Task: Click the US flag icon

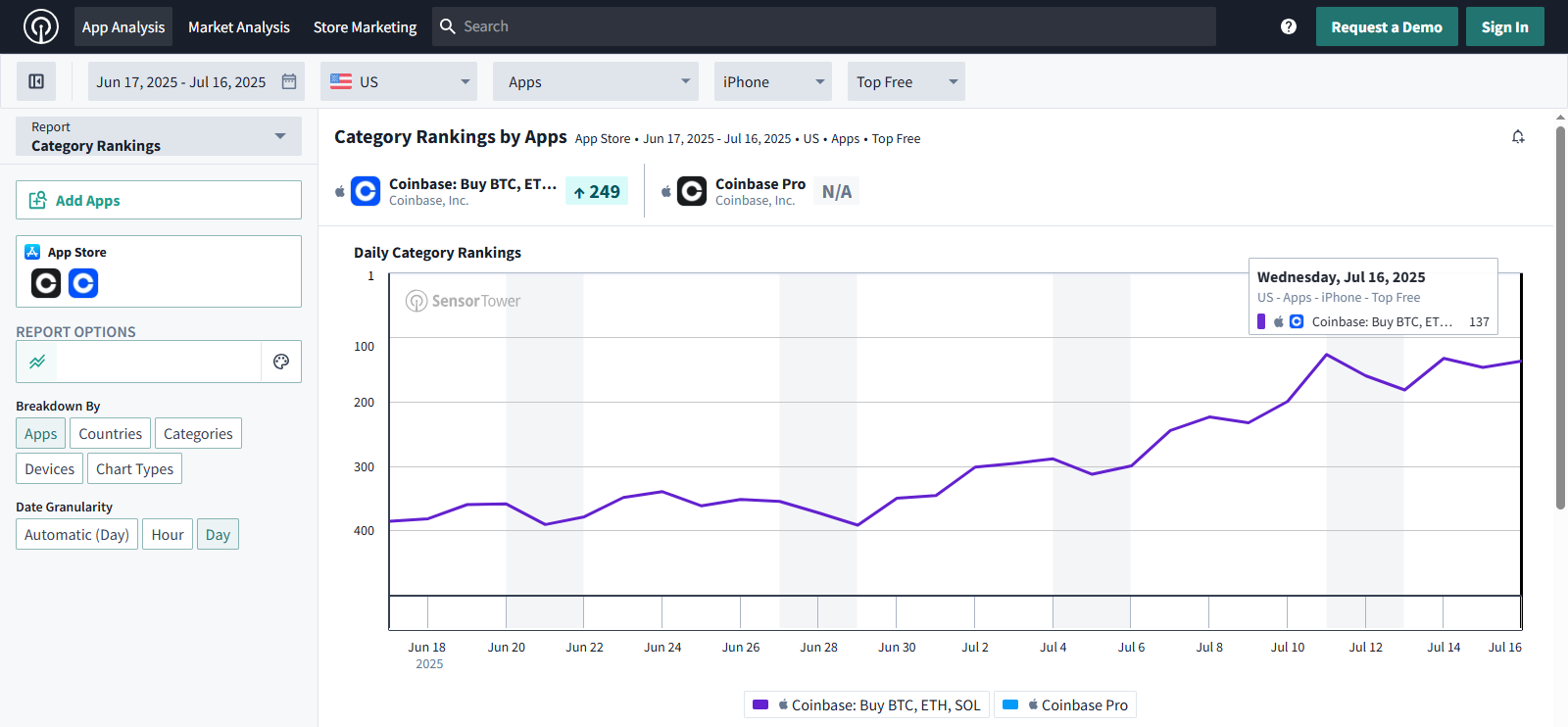Action: coord(341,81)
